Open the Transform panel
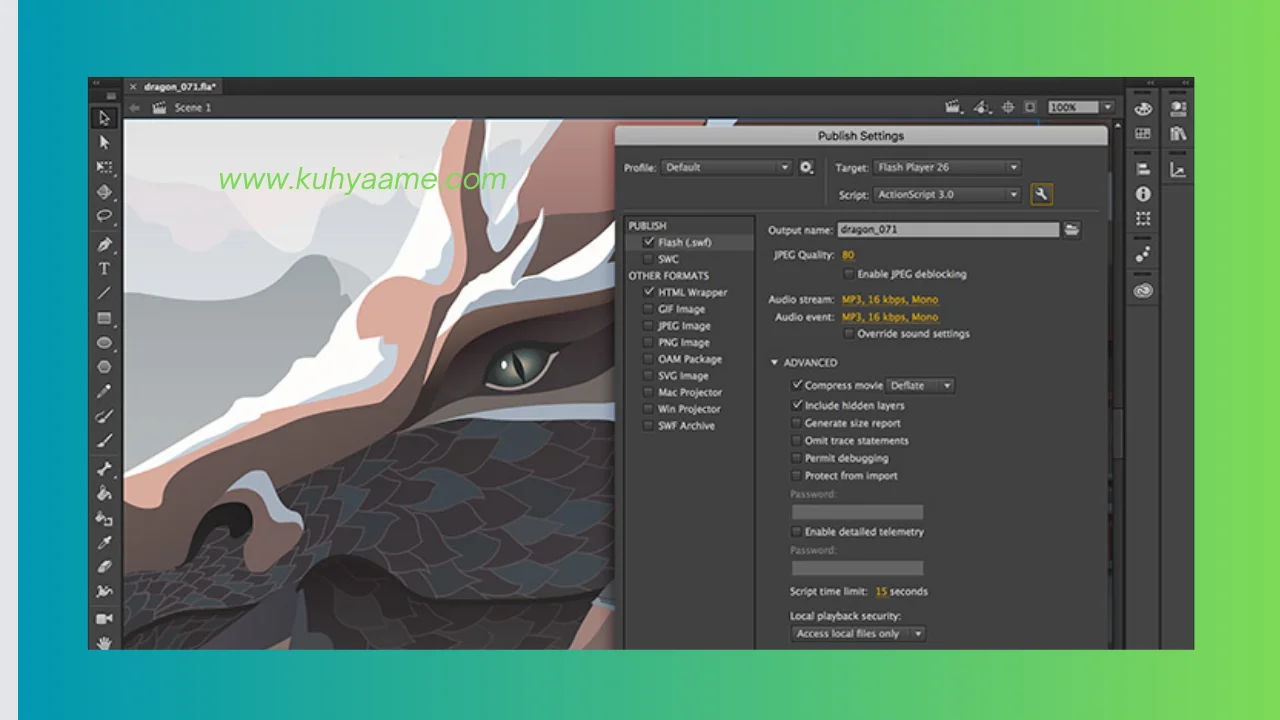 [1143, 218]
